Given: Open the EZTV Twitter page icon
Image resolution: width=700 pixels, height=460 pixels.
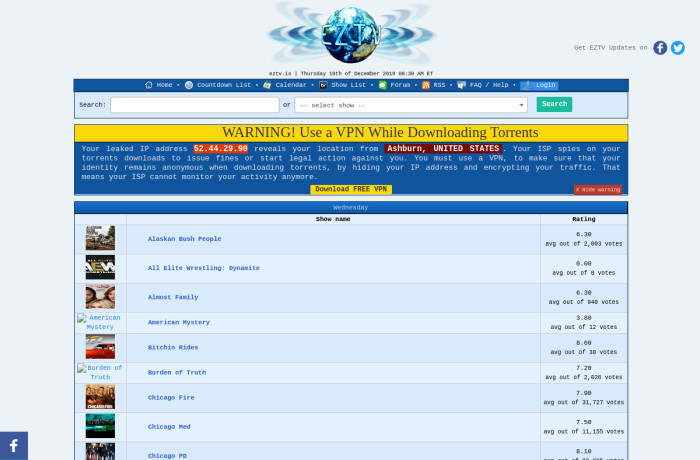Looking at the screenshot, I should 678,48.
